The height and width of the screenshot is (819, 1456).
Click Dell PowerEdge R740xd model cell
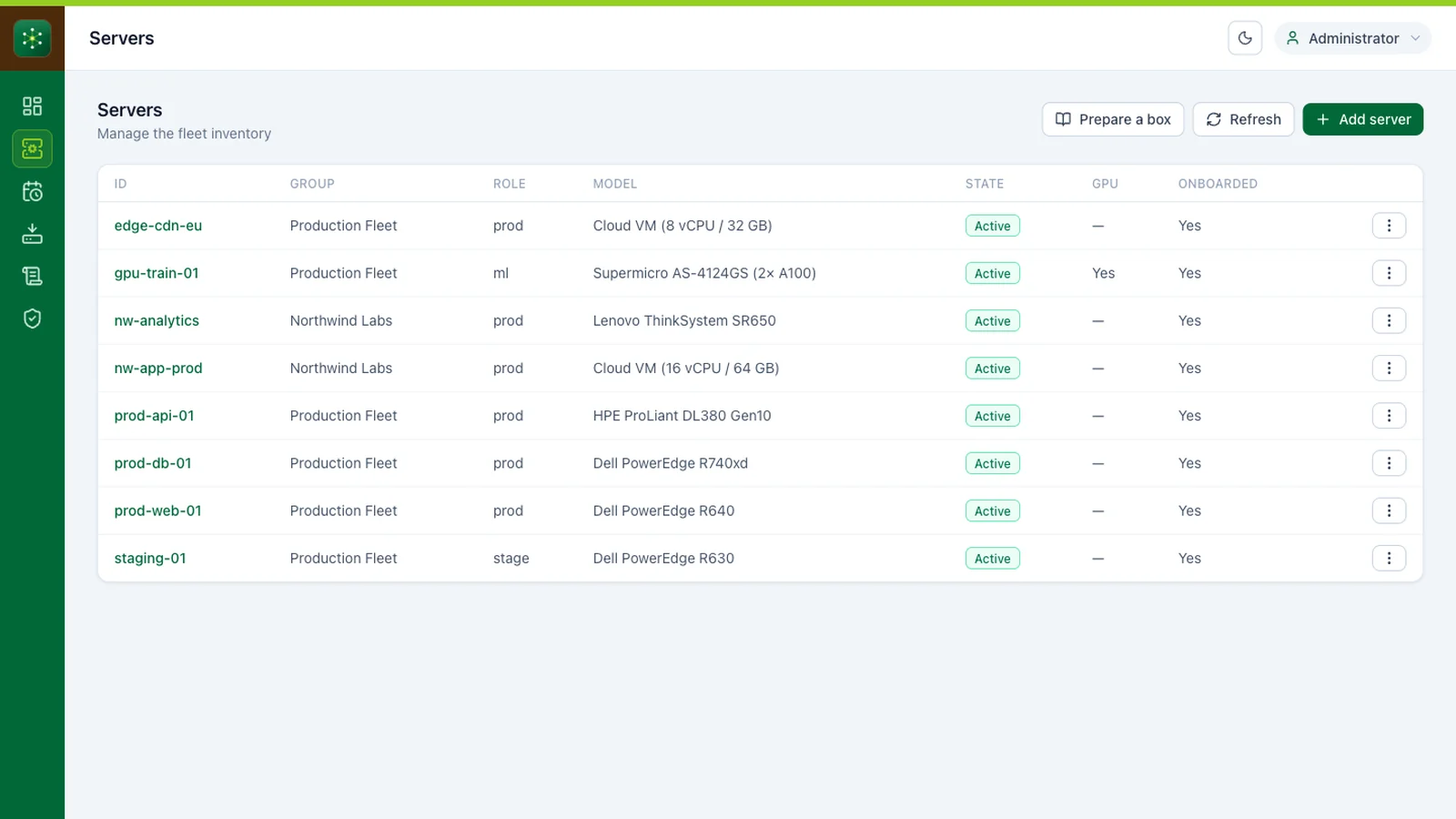[670, 463]
